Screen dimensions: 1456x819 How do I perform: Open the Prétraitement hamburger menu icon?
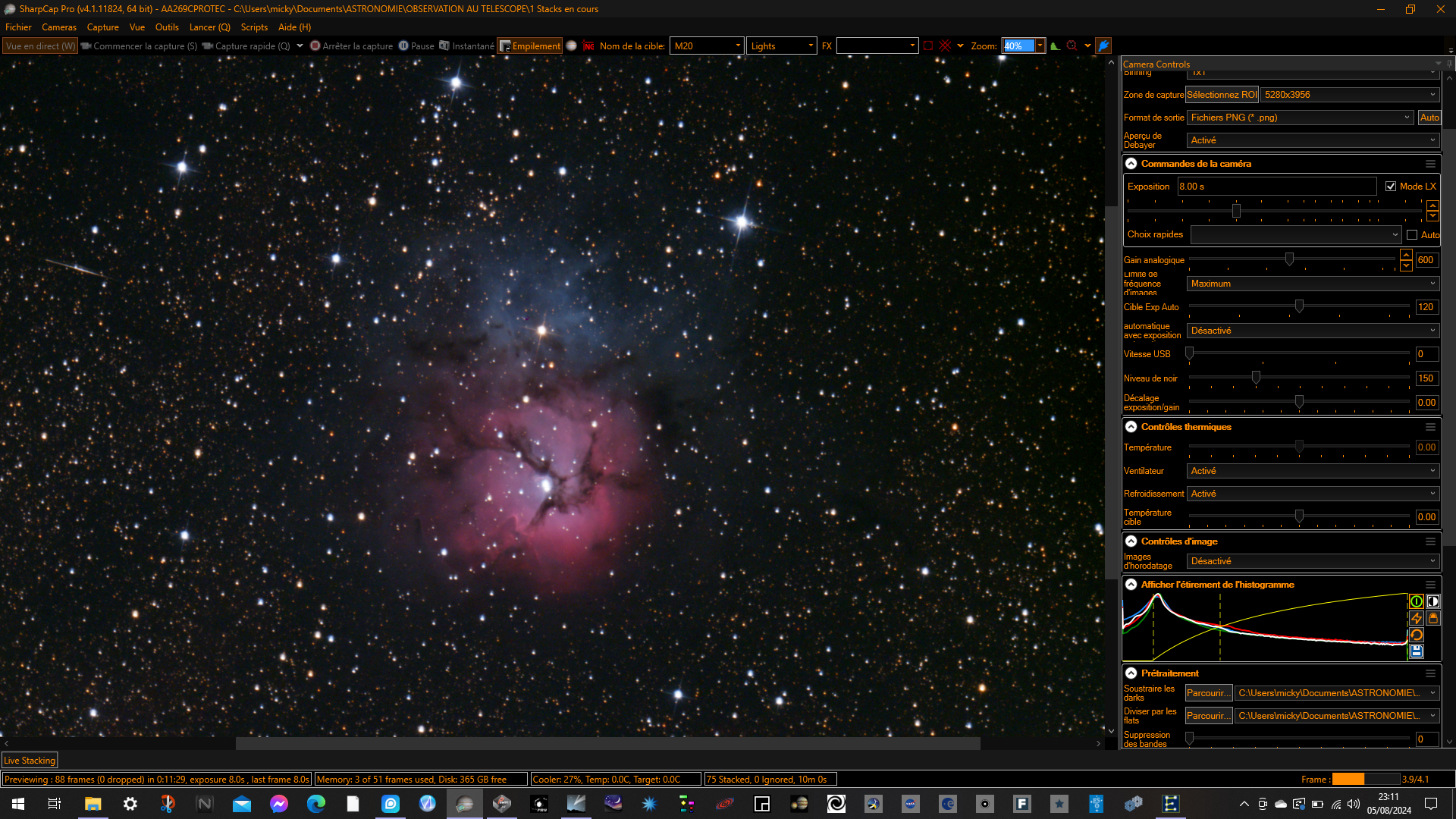[x=1430, y=673]
